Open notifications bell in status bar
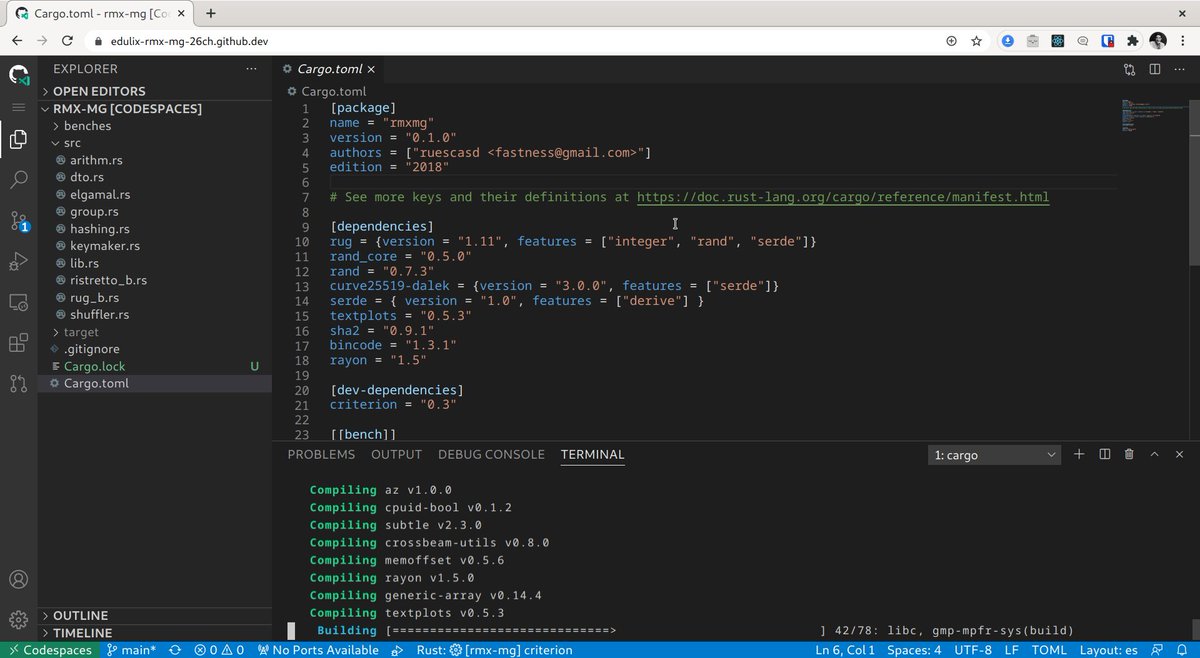 1183,650
